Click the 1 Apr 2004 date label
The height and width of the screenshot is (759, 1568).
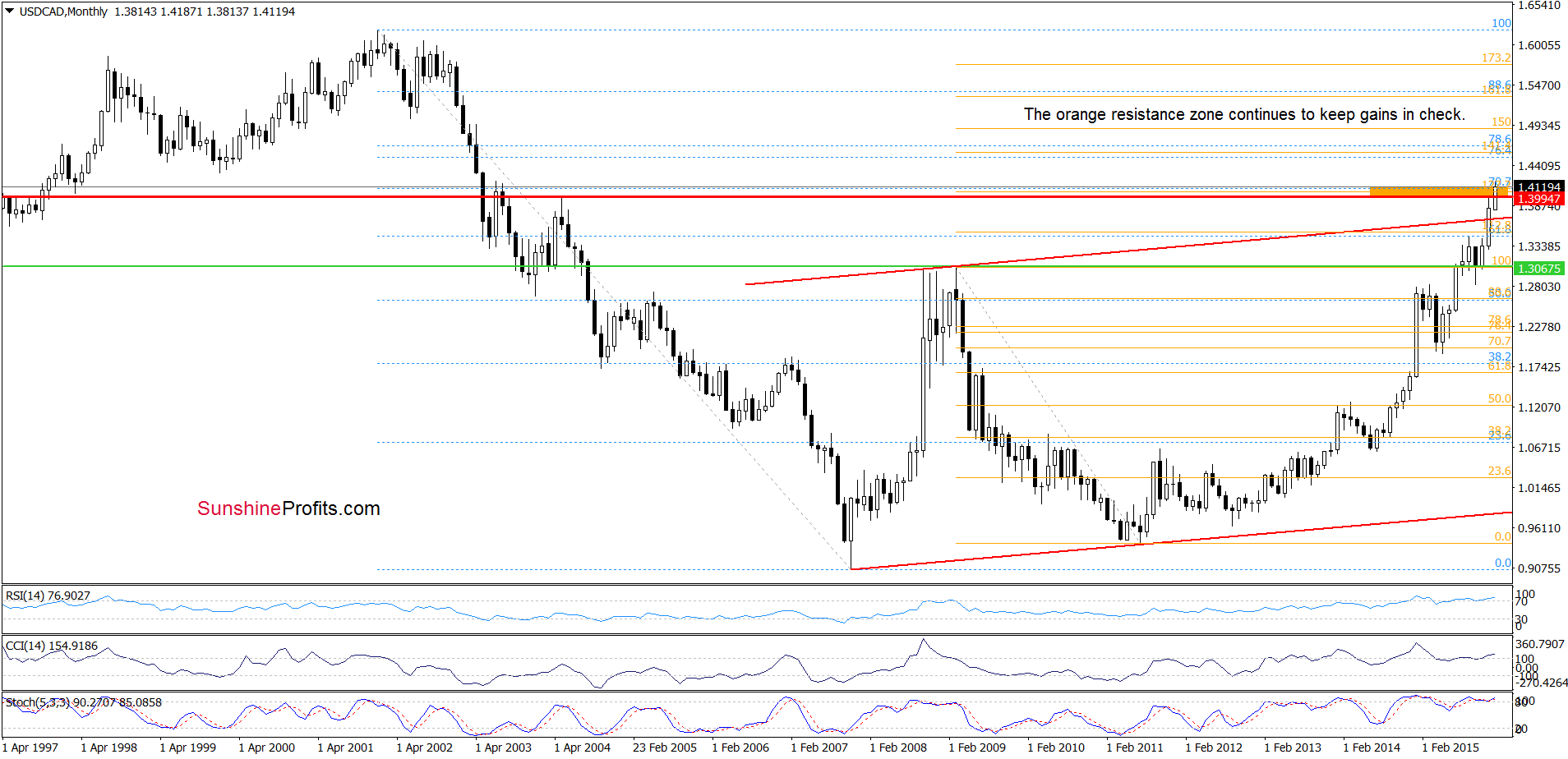(x=583, y=747)
